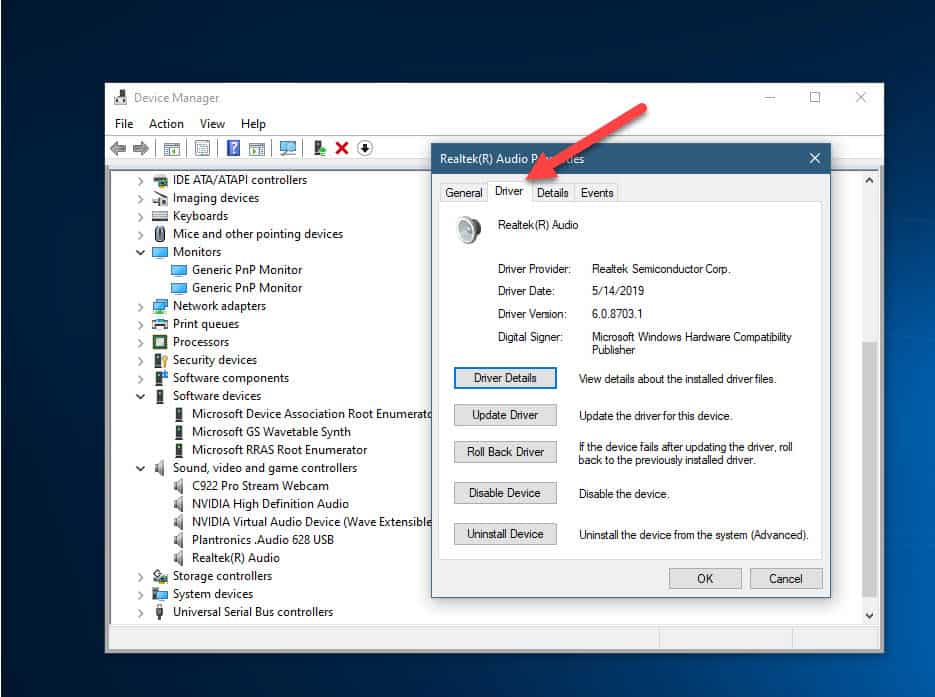
Task: Open the Help menu
Action: (253, 124)
